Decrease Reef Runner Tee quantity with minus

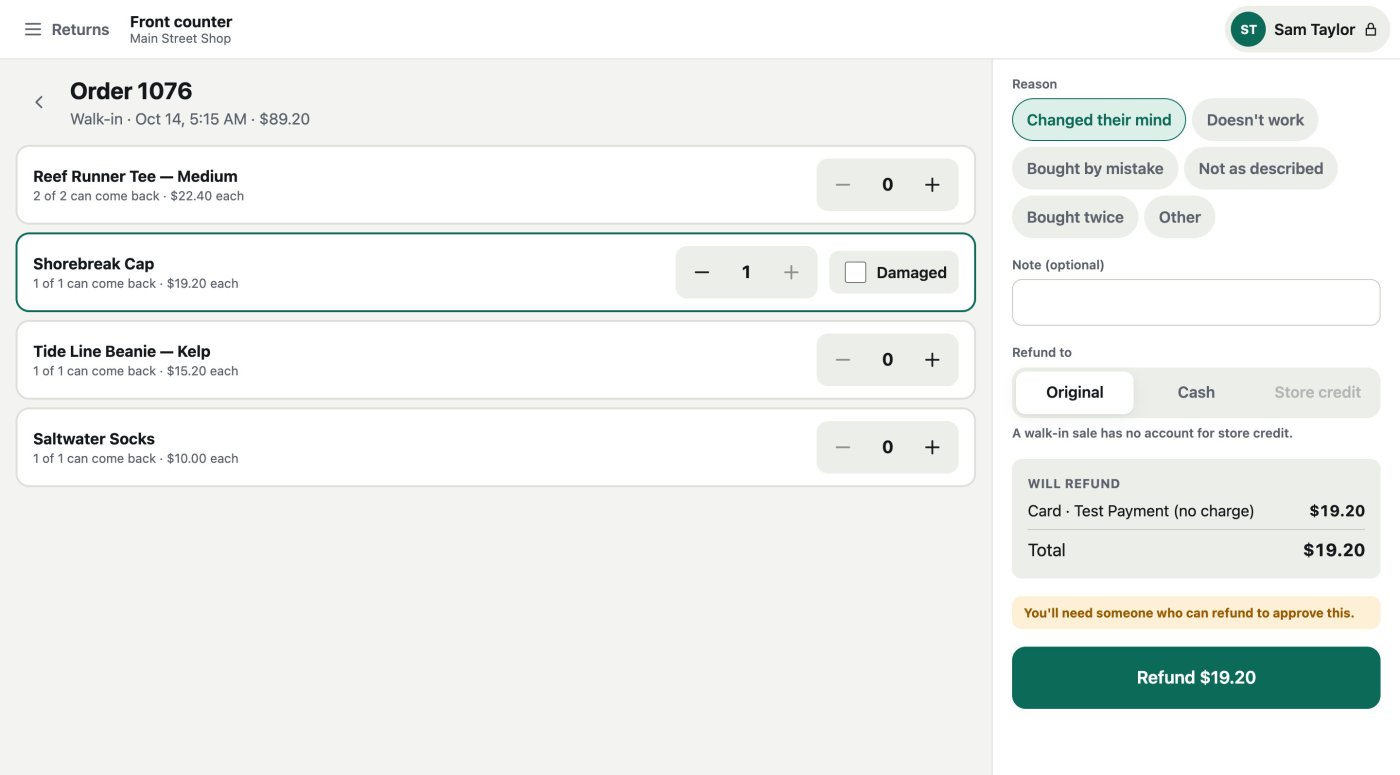click(x=843, y=185)
